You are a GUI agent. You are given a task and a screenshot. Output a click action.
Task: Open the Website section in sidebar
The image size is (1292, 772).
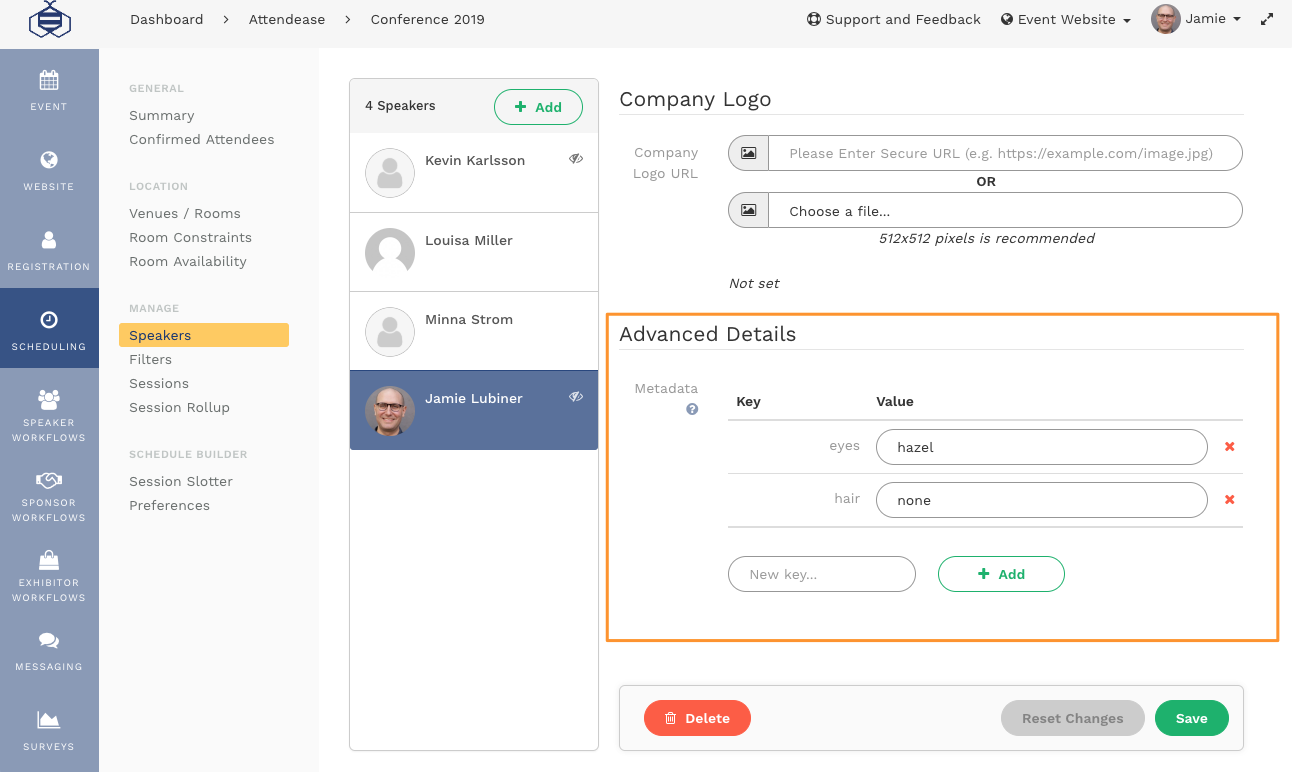[x=49, y=169]
